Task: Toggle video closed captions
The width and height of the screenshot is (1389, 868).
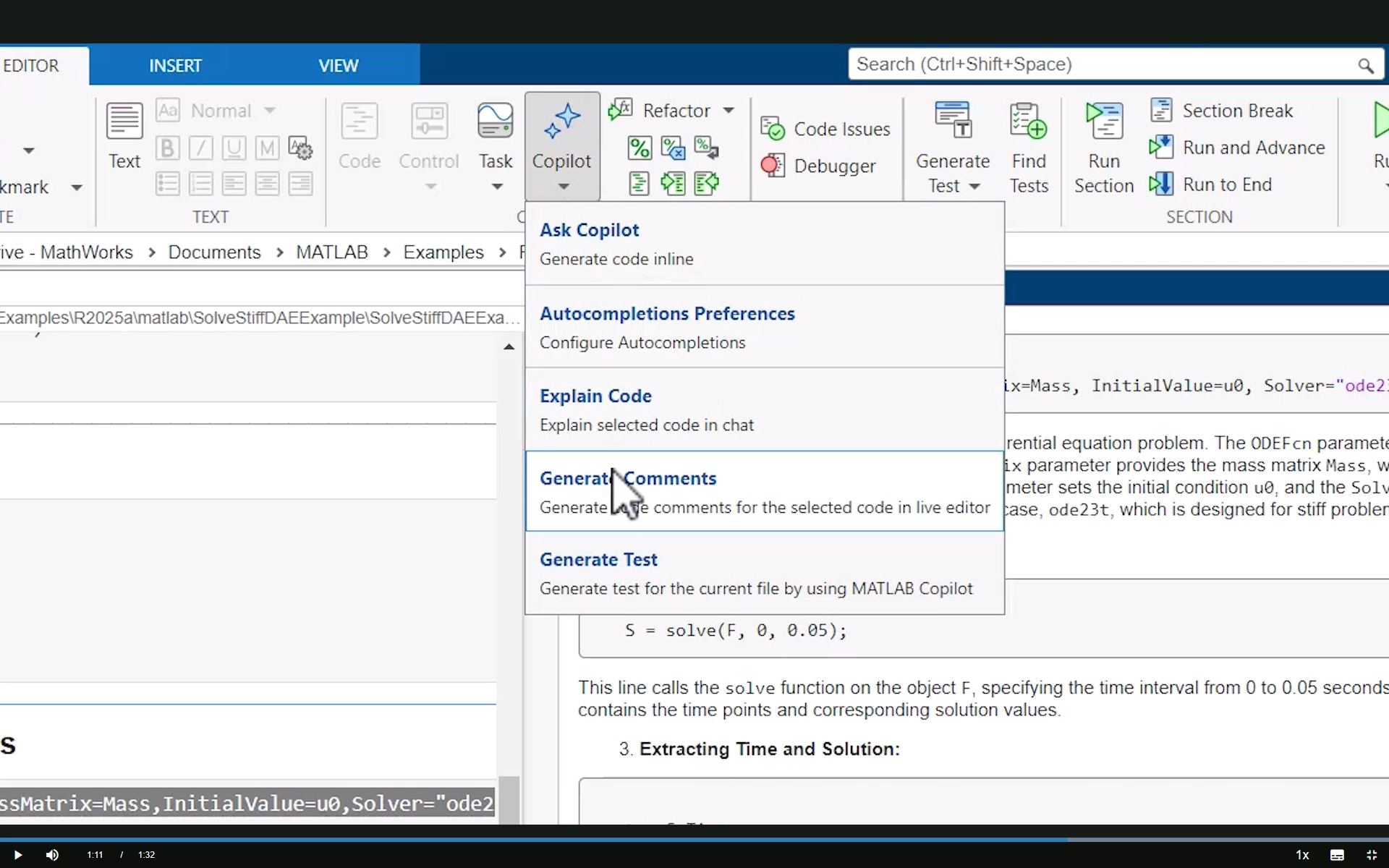Action: pos(1336,854)
